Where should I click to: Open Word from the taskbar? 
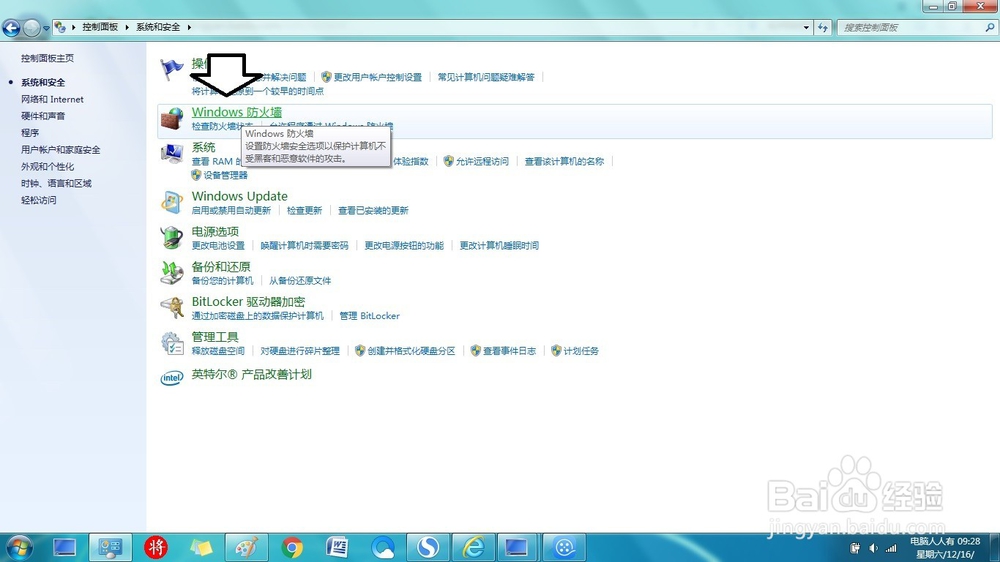pyautogui.click(x=337, y=547)
